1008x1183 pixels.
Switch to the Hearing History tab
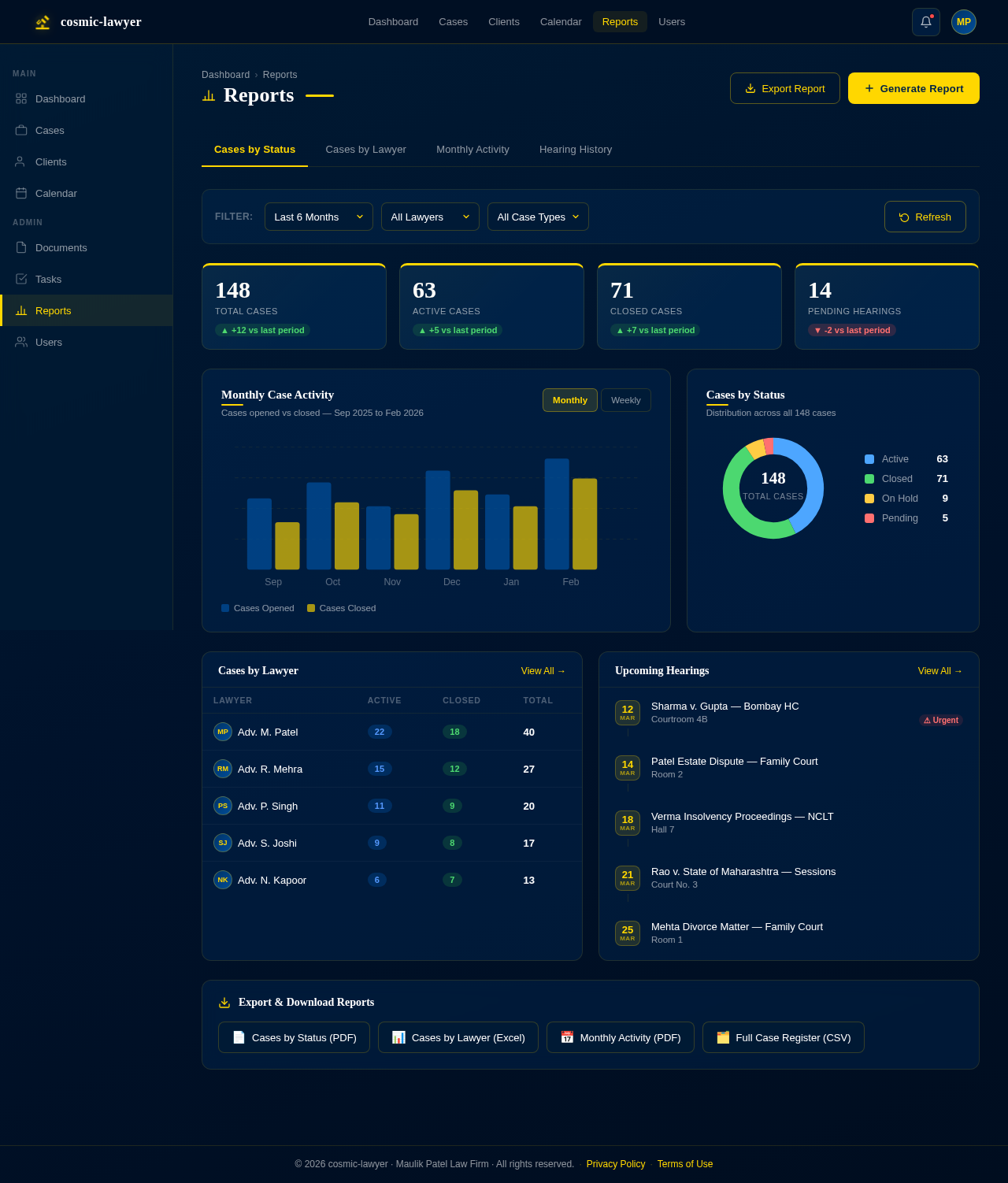pos(576,150)
